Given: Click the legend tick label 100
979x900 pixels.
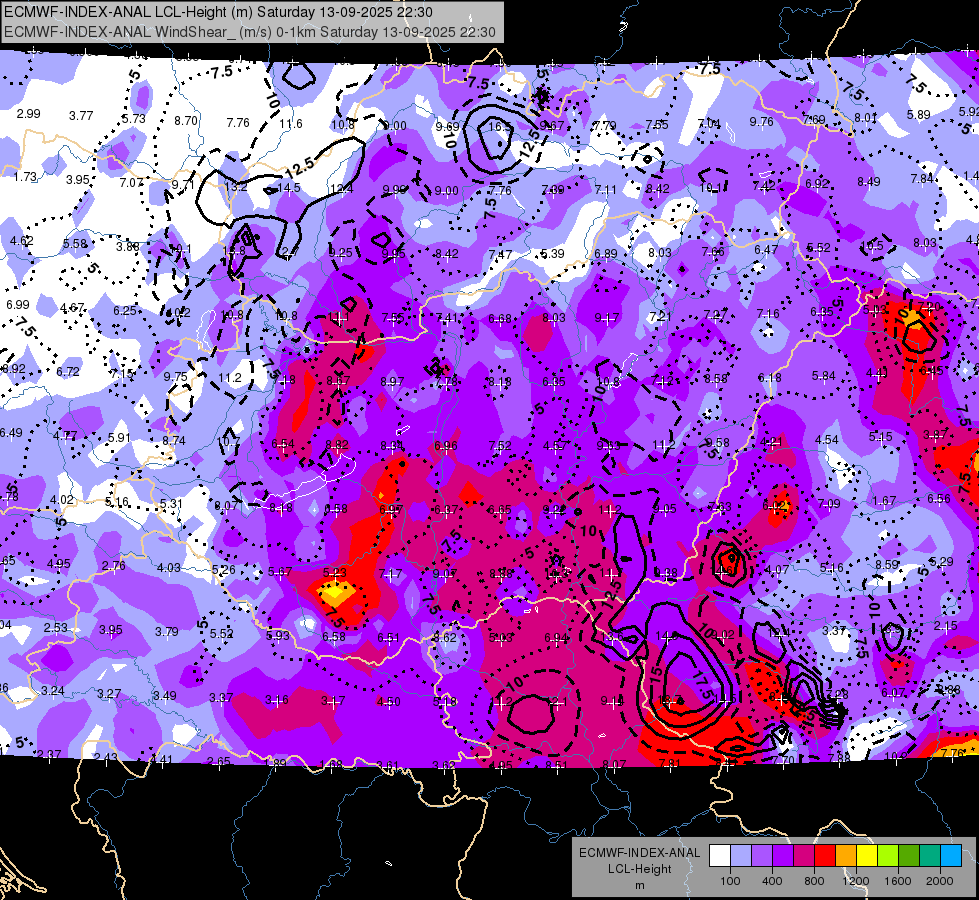Looking at the screenshot, I should [730, 881].
